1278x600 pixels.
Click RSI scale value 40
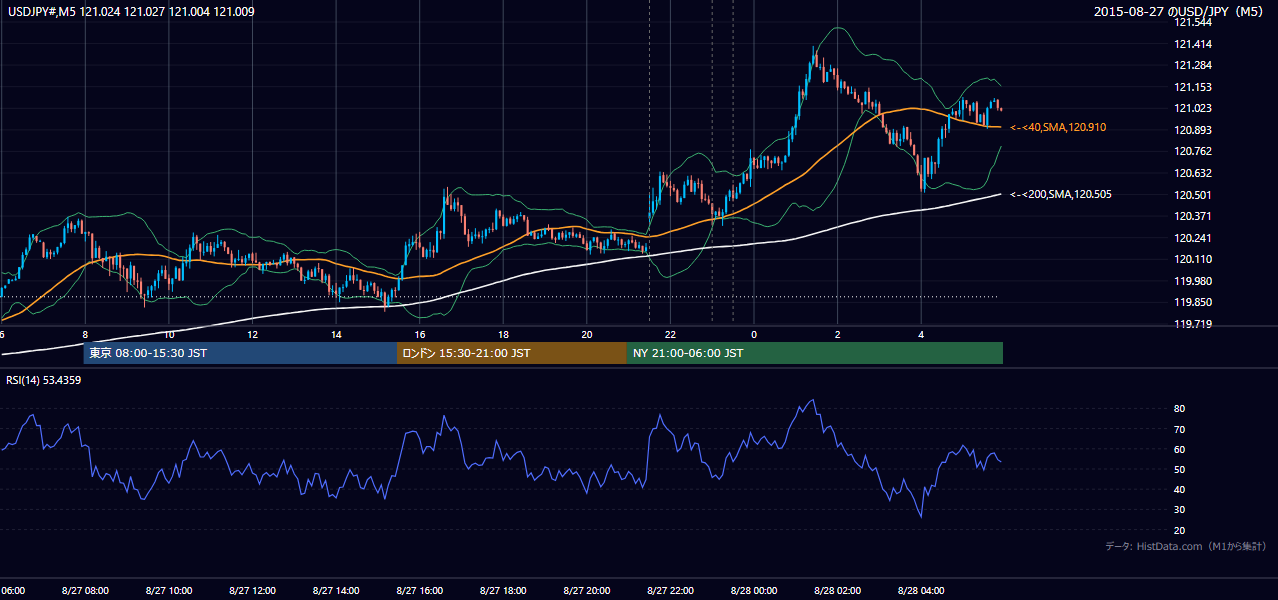click(1179, 490)
